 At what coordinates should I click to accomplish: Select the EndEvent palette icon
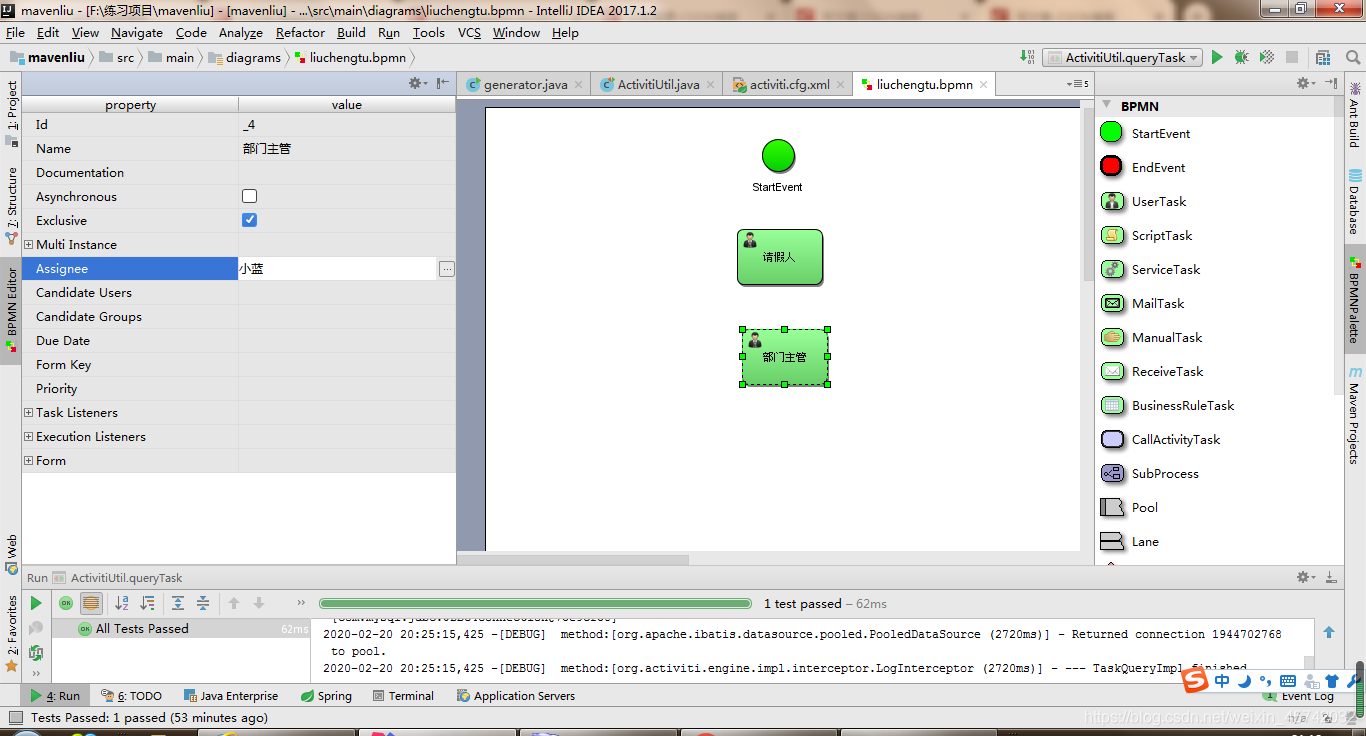click(x=1111, y=167)
